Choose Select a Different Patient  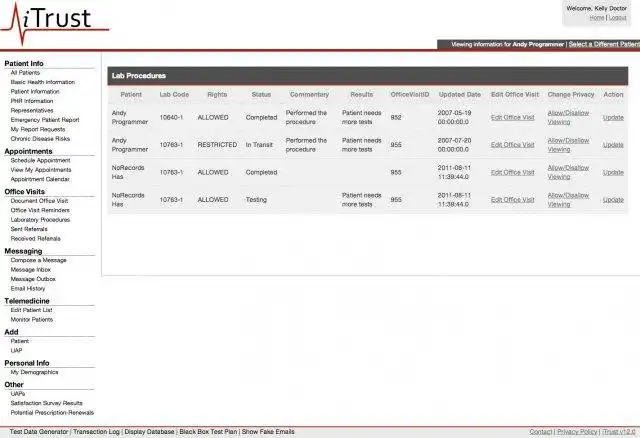(x=604, y=44)
